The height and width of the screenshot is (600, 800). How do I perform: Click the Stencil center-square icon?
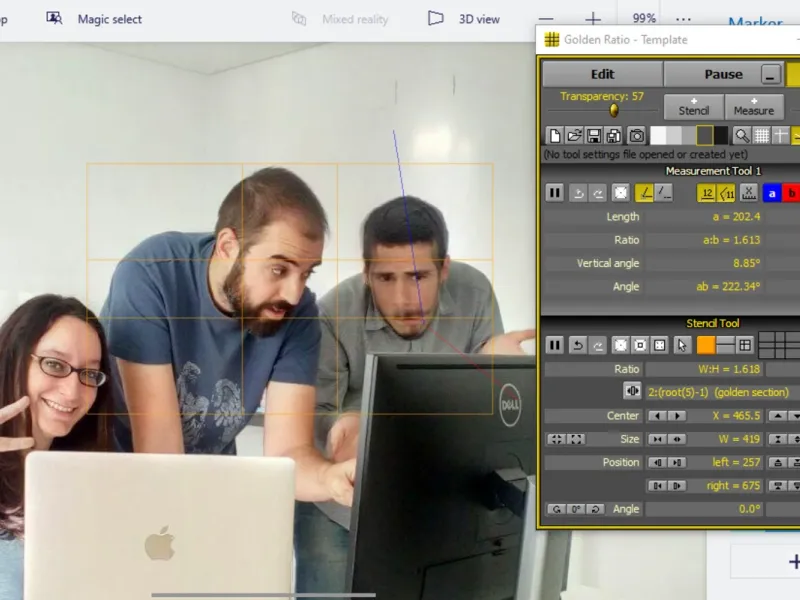click(640, 345)
